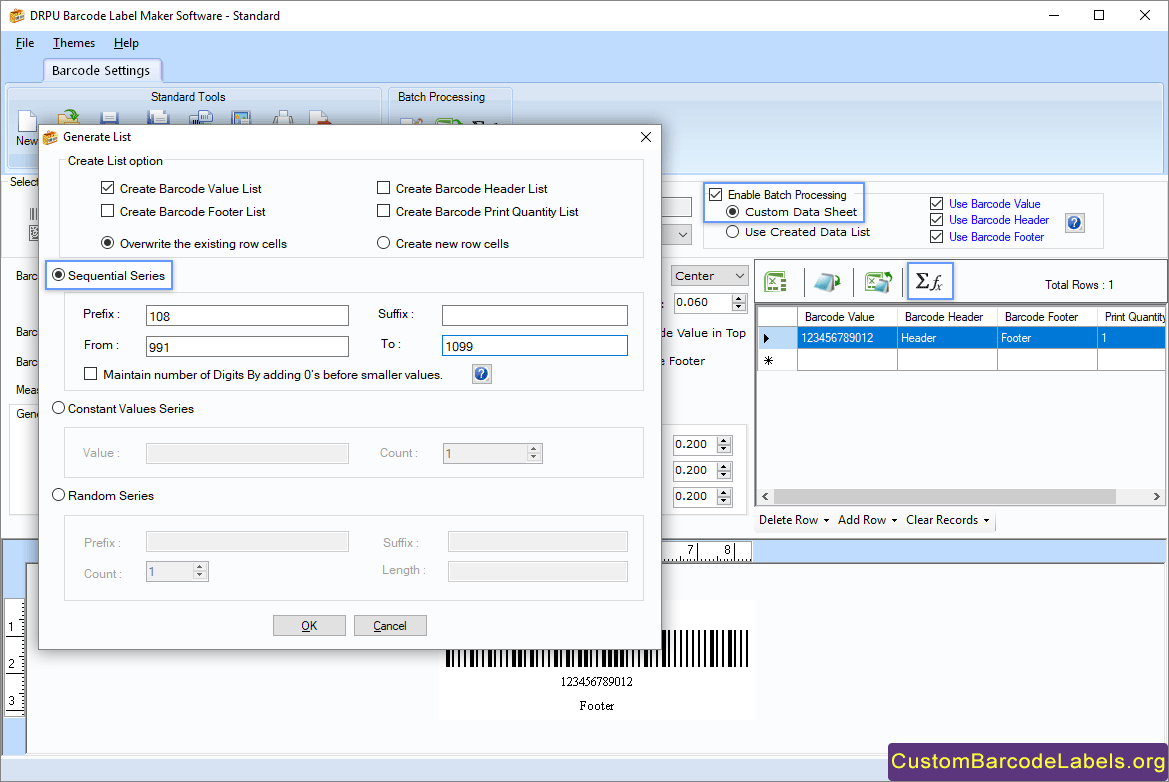
Task: Open the Center alignment dropdown
Action: point(709,276)
